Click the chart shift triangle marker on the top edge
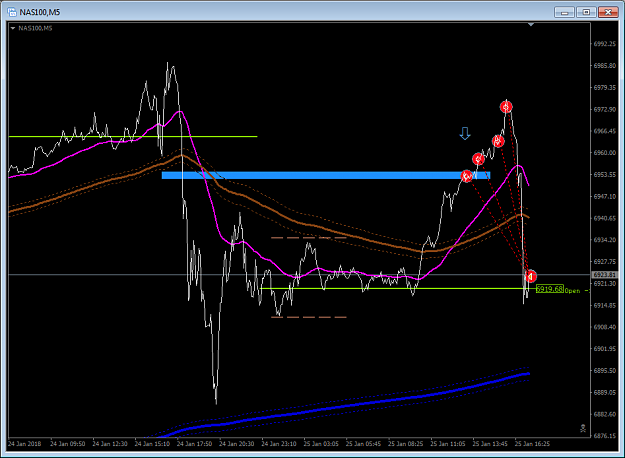 pyautogui.click(x=531, y=25)
